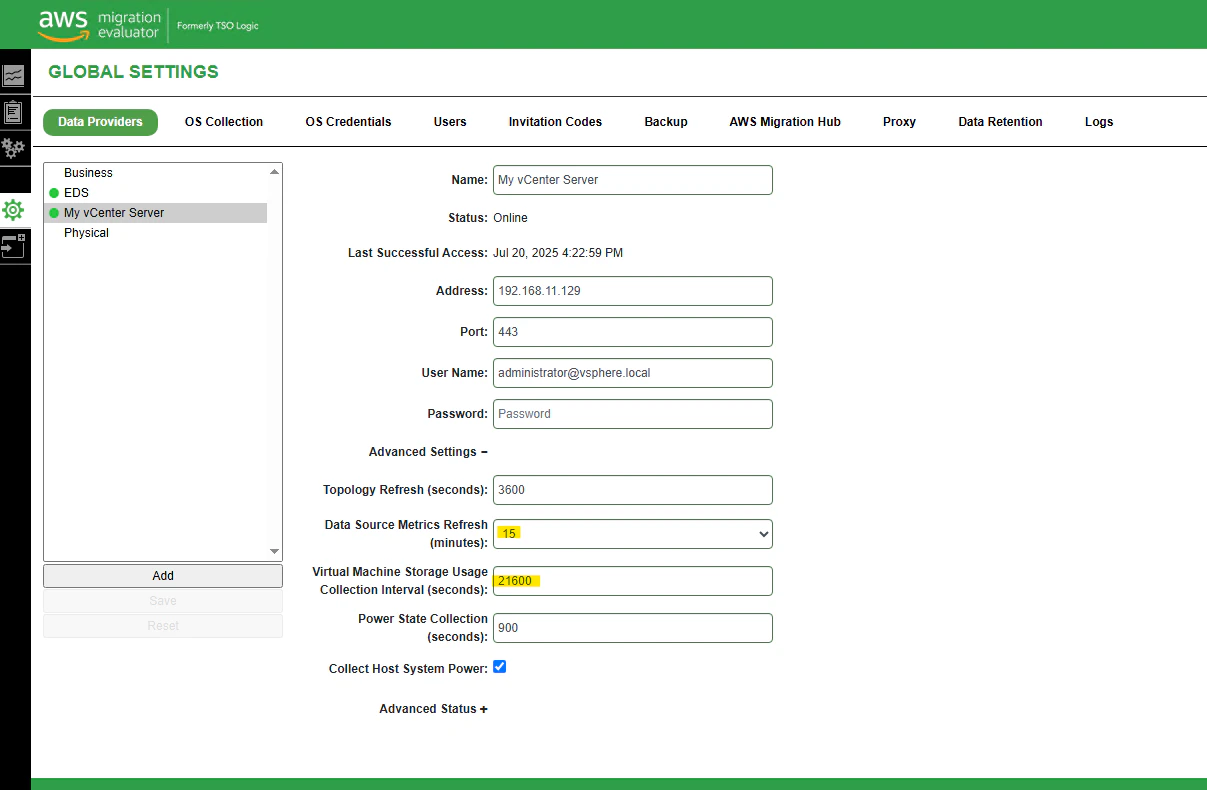Click the User Name input field
This screenshot has height=790, width=1207.
pos(633,373)
